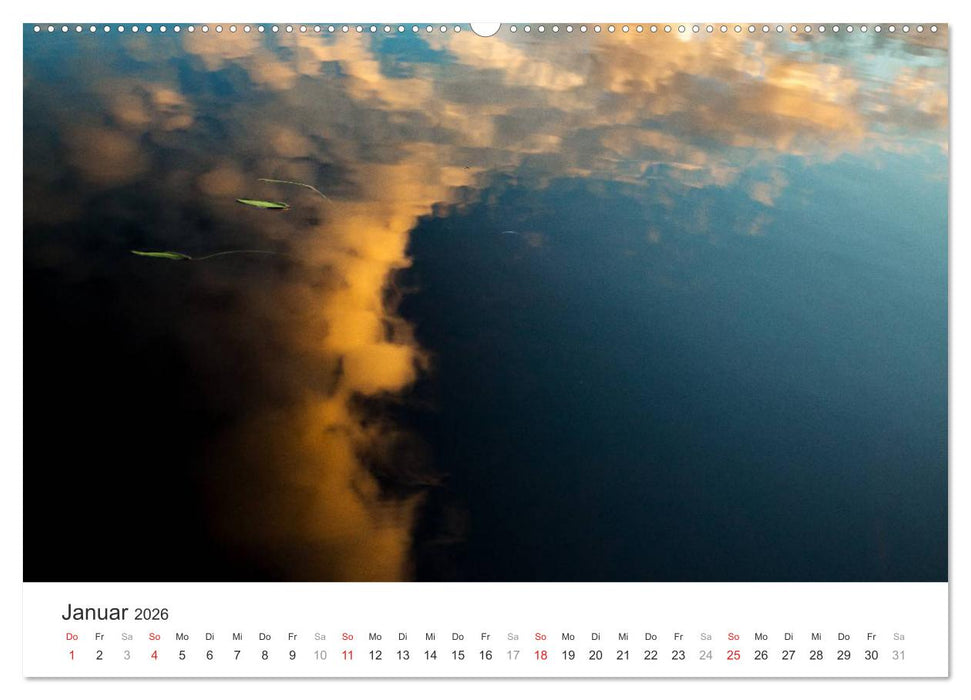
Task: Click the grayed Saturday 17
Action: [513, 654]
